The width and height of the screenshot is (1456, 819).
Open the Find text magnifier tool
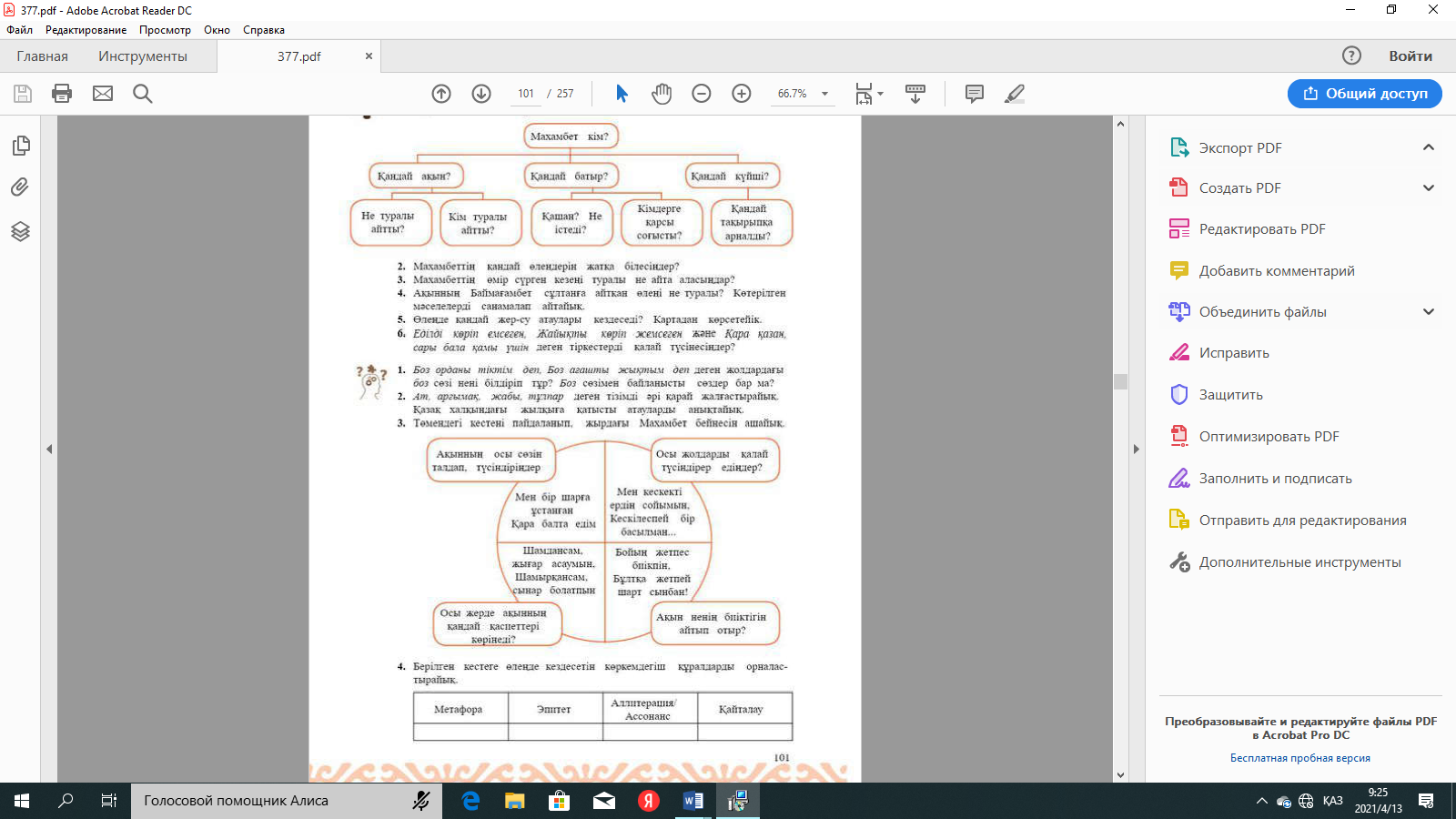click(x=143, y=94)
